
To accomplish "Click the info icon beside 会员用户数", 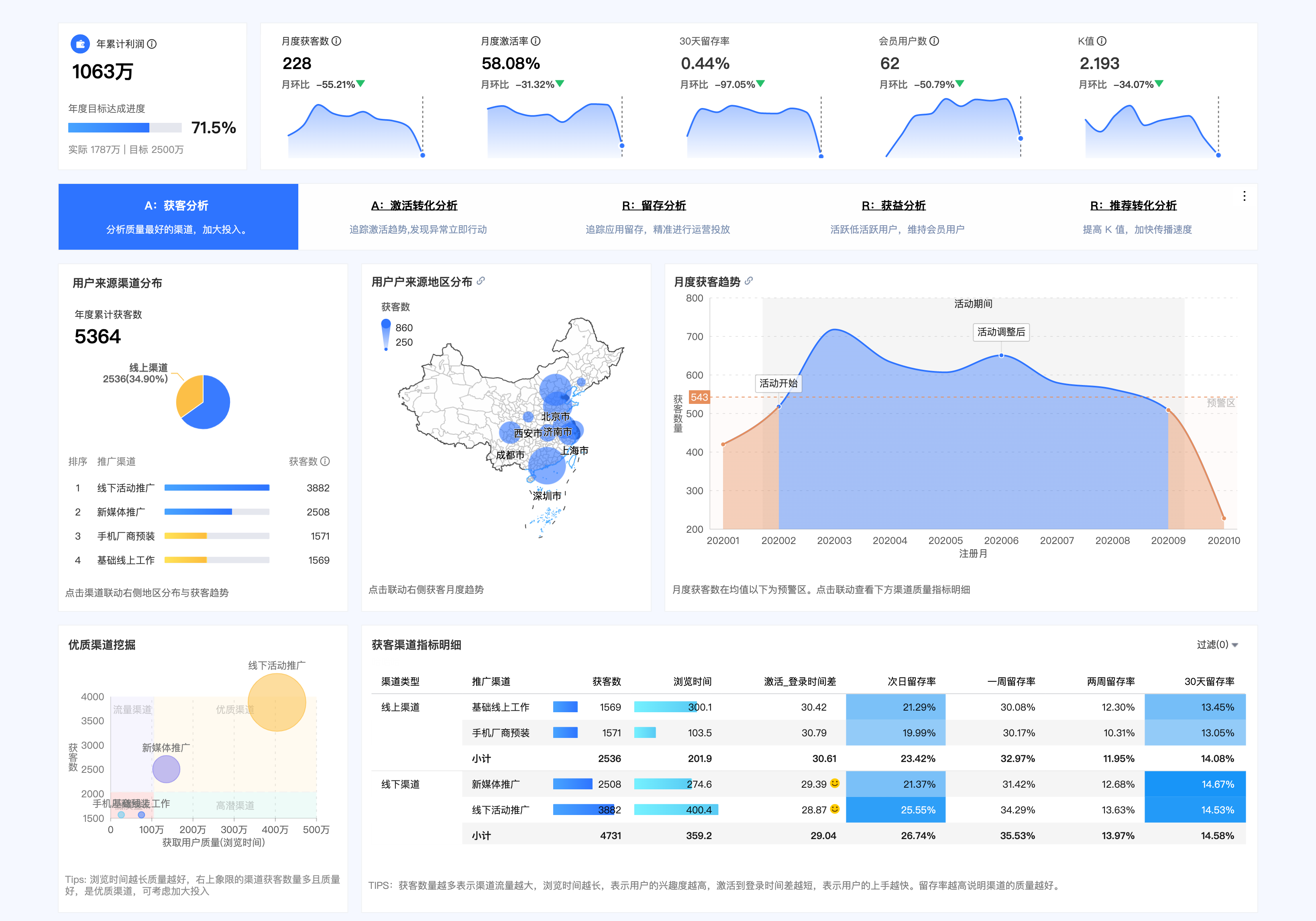I will 934,41.
